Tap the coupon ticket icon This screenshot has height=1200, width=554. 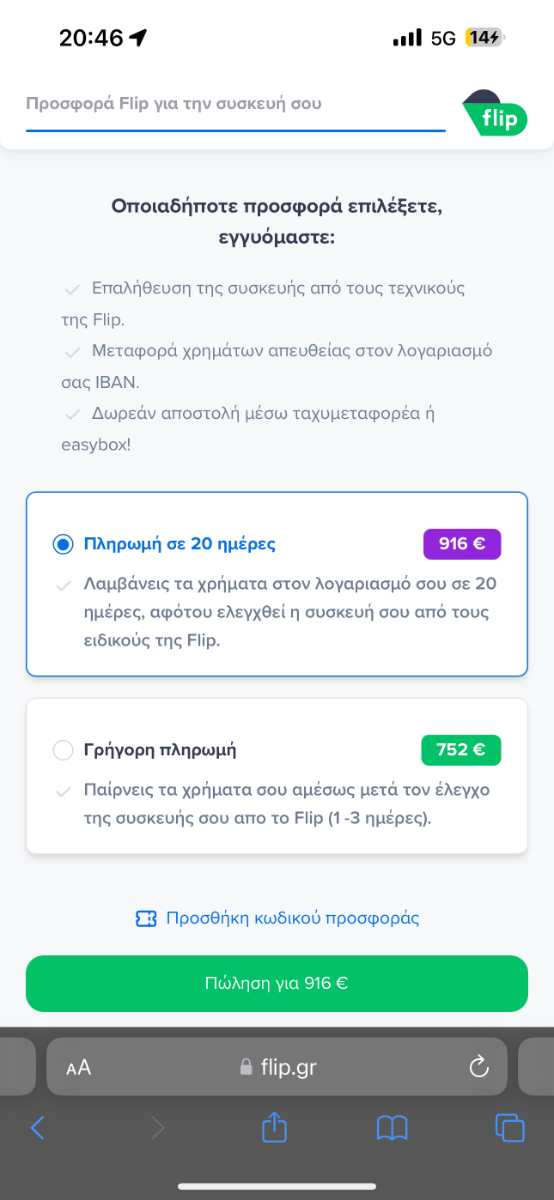(x=146, y=918)
